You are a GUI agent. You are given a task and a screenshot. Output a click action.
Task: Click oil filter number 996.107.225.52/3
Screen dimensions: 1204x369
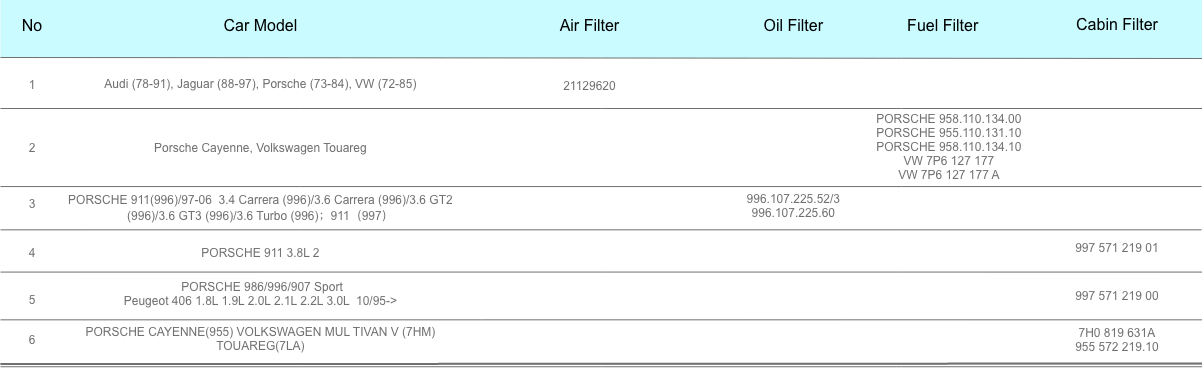[793, 199]
